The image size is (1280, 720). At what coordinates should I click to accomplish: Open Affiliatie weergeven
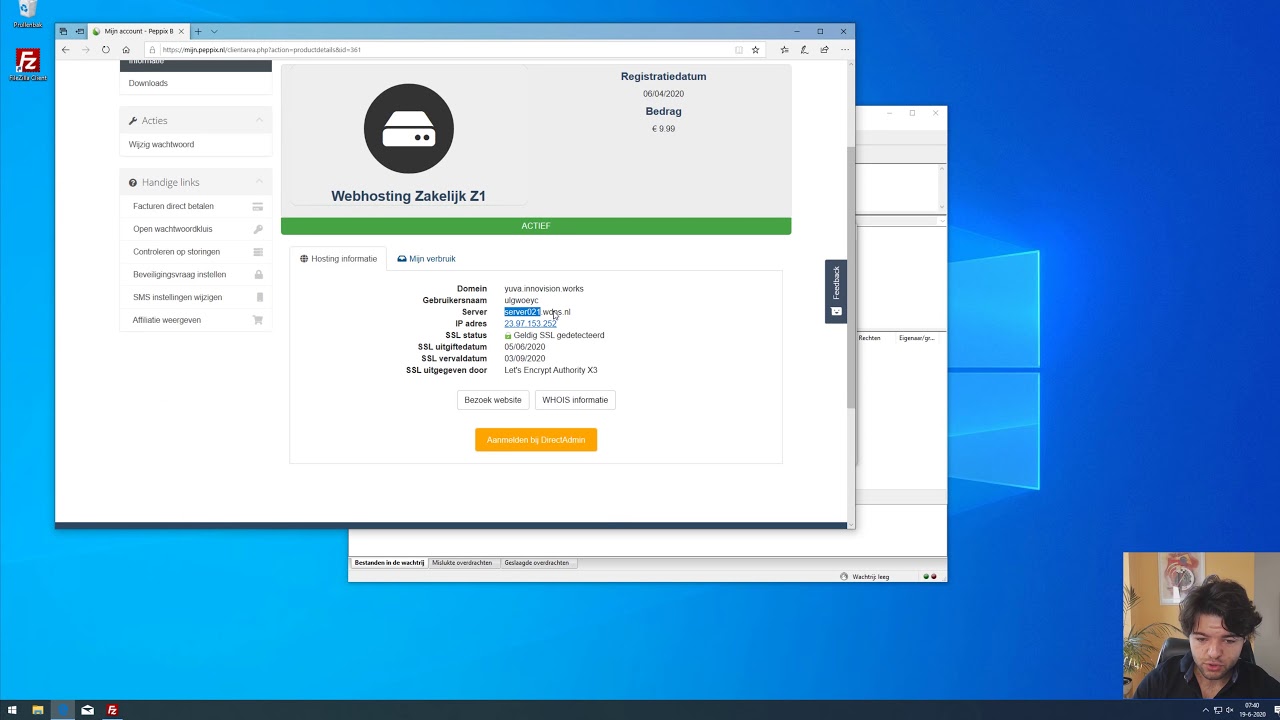pyautogui.click(x=167, y=320)
